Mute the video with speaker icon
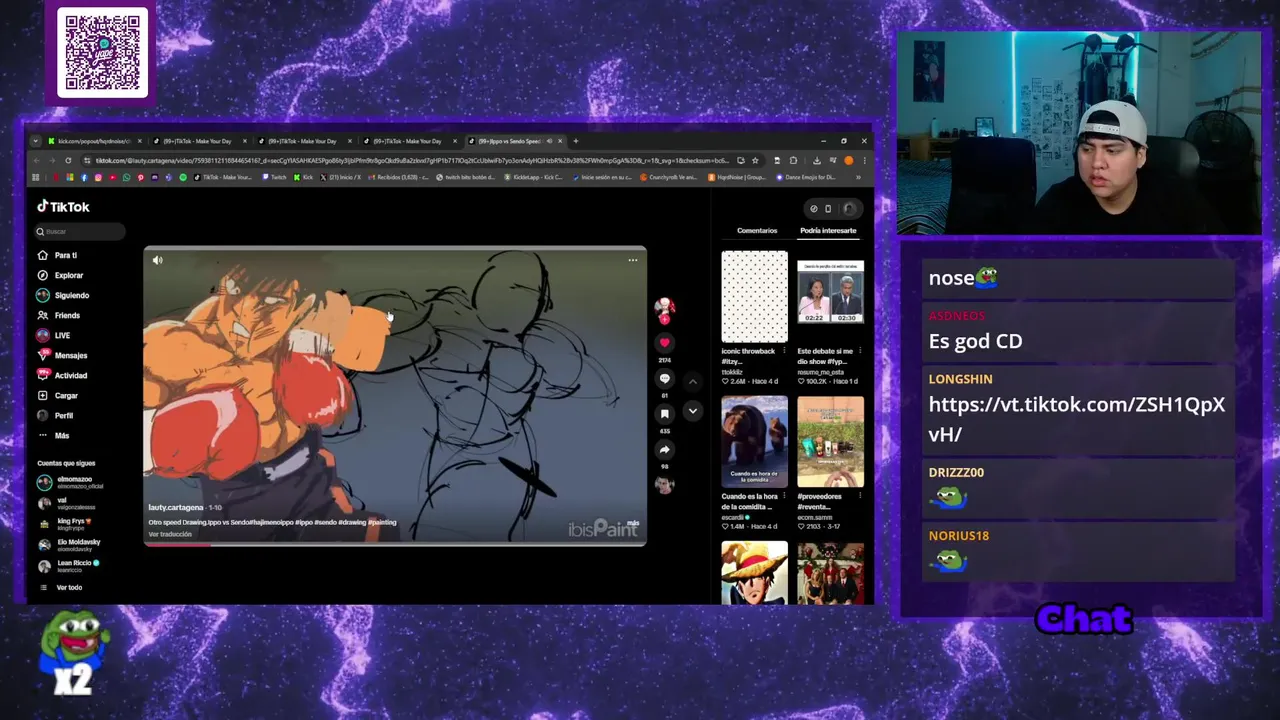Image resolution: width=1280 pixels, height=720 pixels. (x=157, y=260)
